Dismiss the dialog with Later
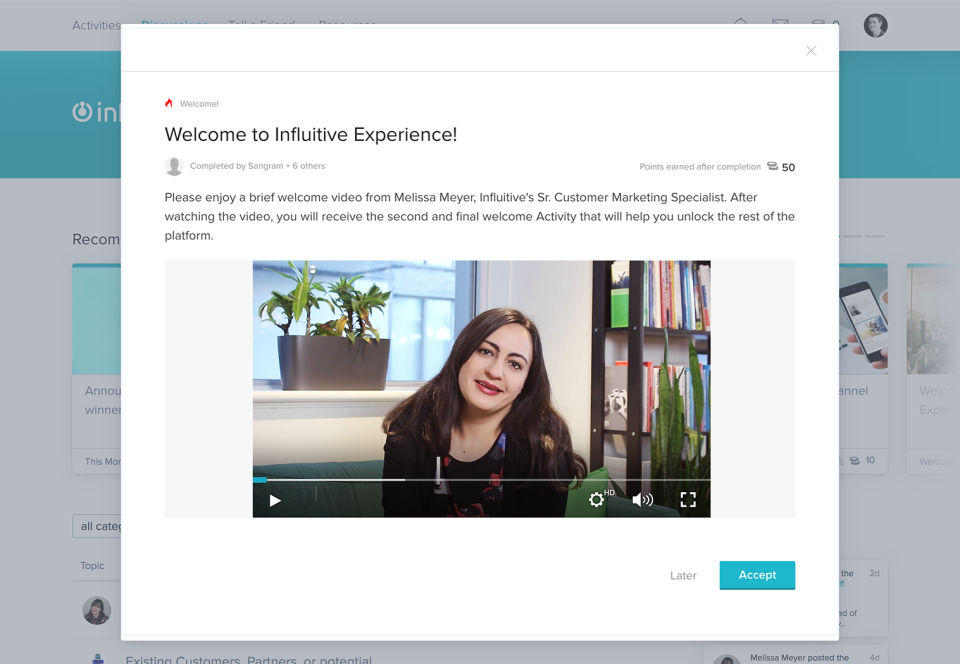Viewport: 960px width, 664px height. pyautogui.click(x=683, y=575)
